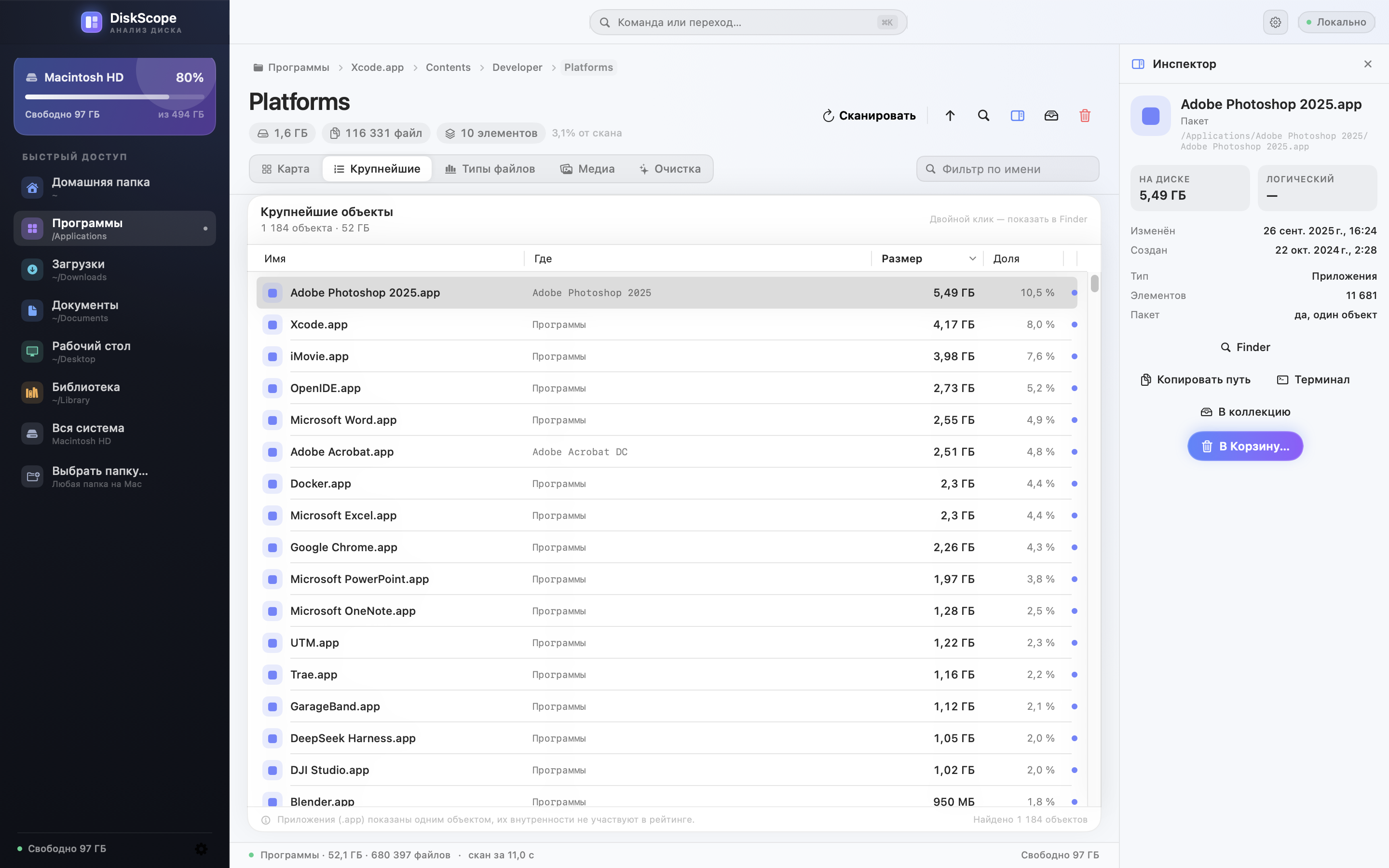Select Загрузки in quick access sidebar
This screenshot has width=1389, height=868.
(x=115, y=269)
